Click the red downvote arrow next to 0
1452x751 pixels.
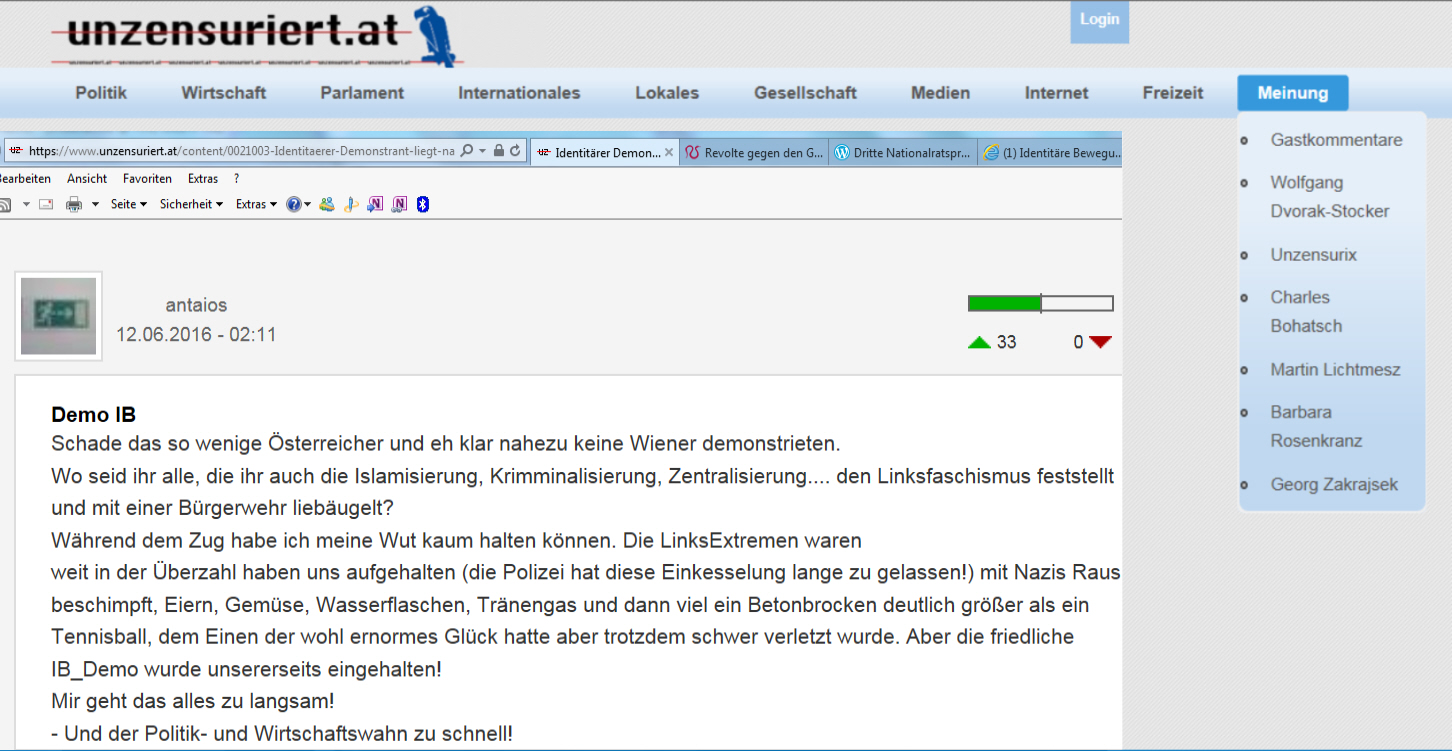[1100, 342]
